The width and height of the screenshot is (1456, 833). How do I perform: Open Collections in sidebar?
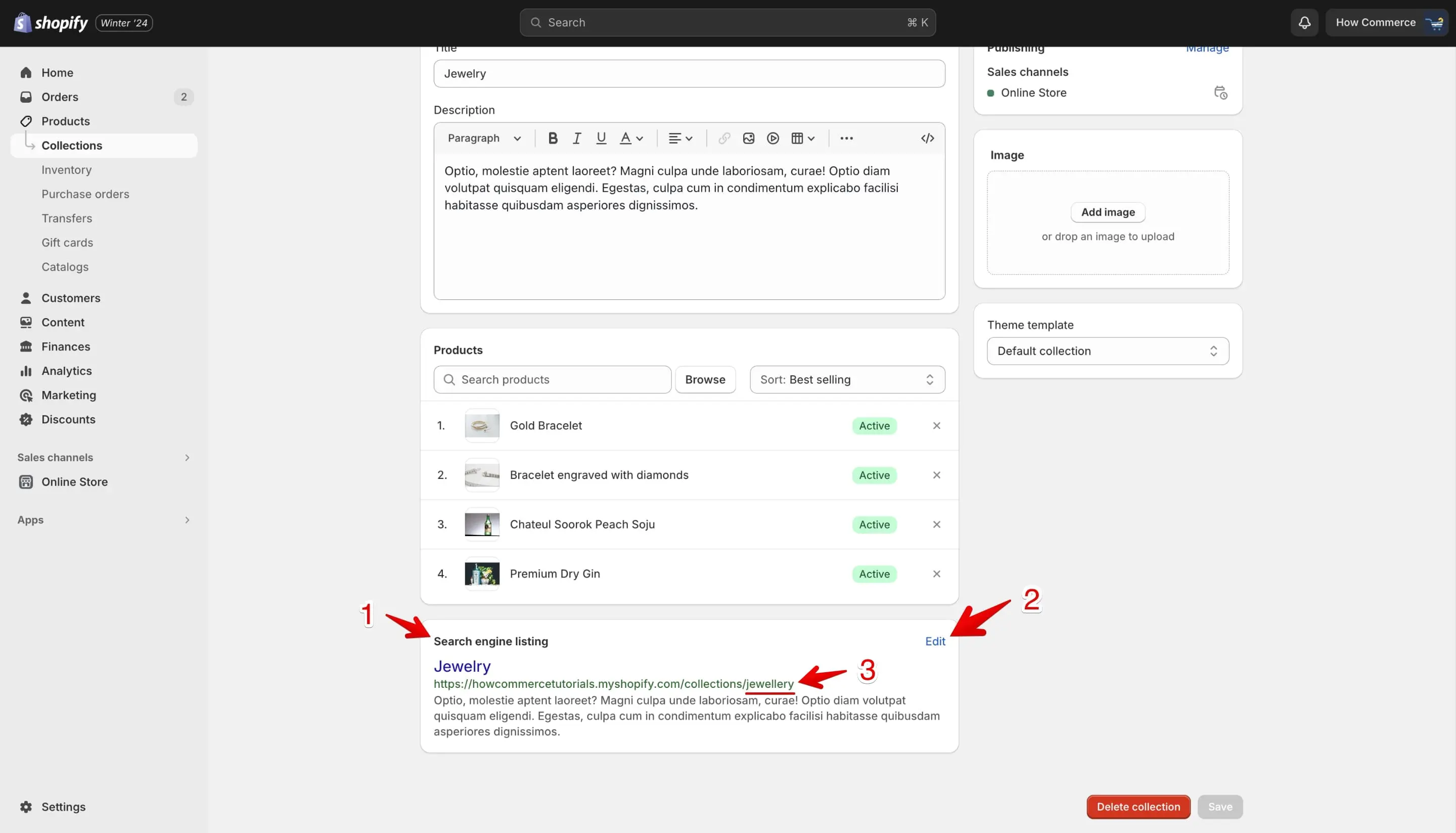[104, 145]
